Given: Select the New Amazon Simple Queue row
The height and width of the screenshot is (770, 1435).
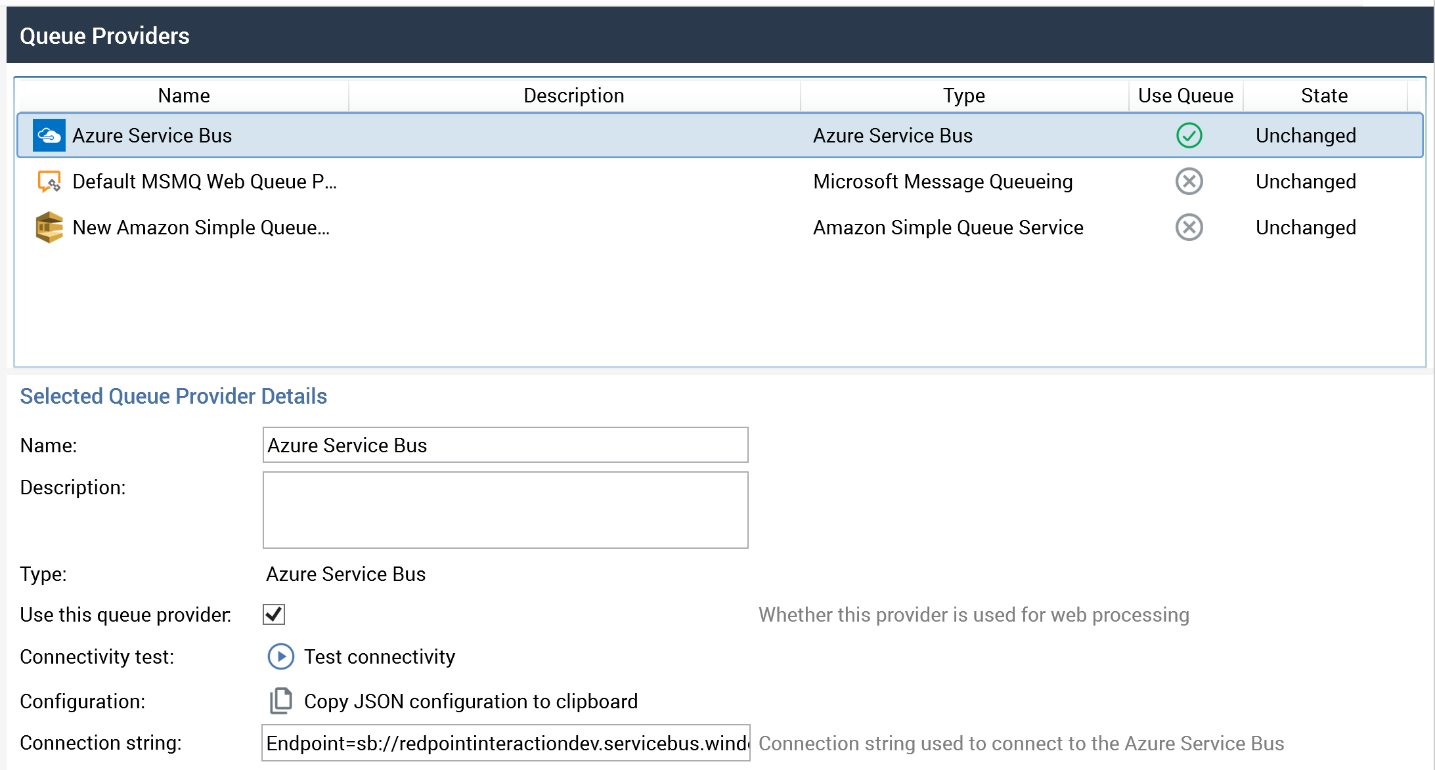Looking at the screenshot, I should click(200, 228).
